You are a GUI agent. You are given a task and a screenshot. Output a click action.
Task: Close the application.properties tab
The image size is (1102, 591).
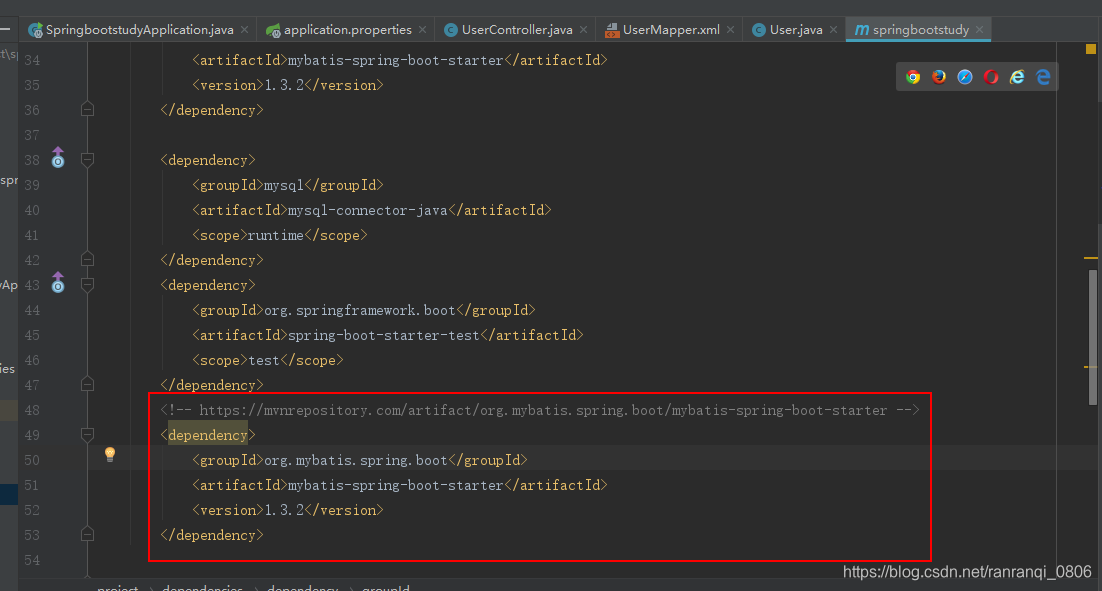[422, 30]
